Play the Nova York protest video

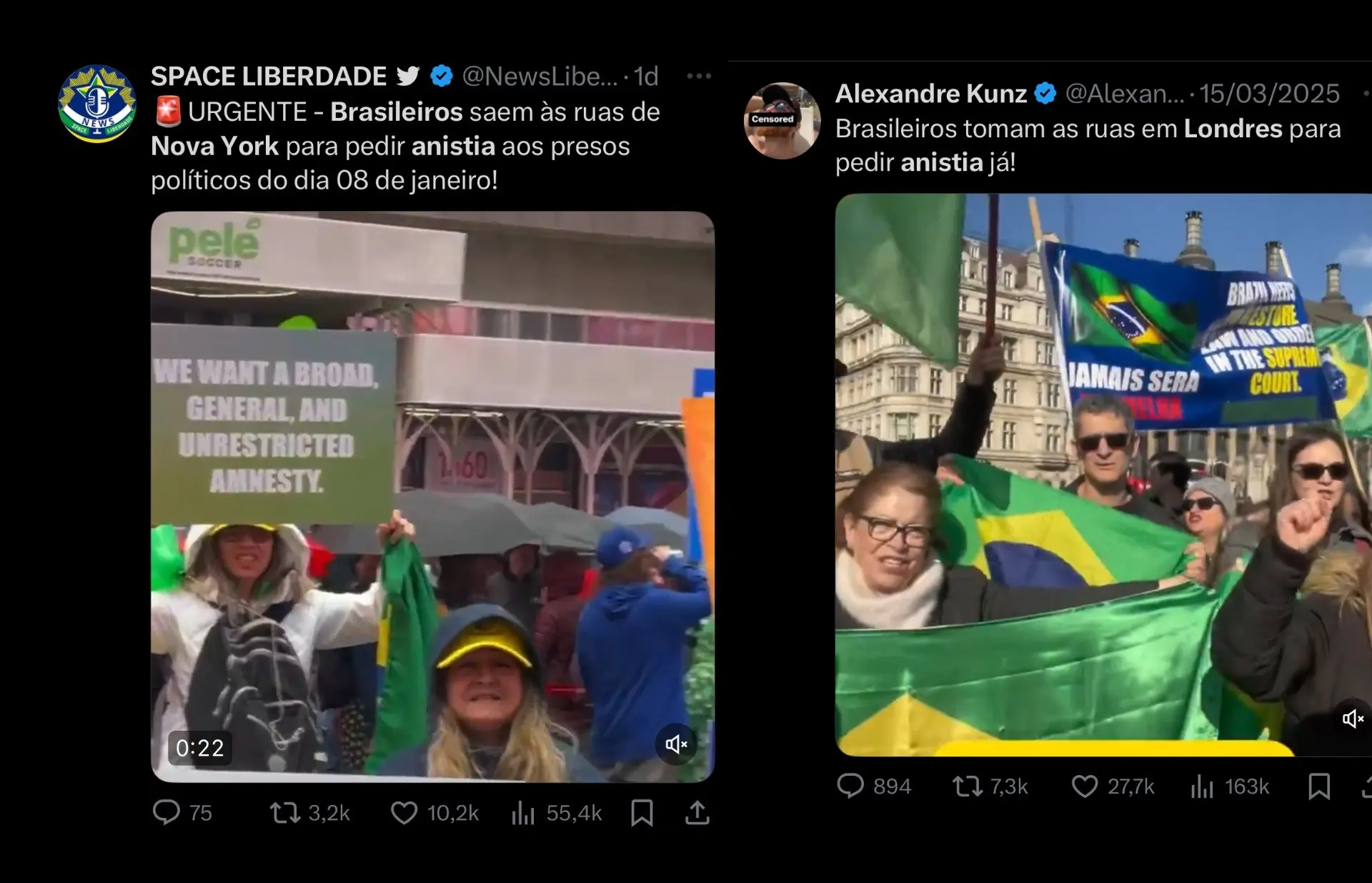point(432,496)
